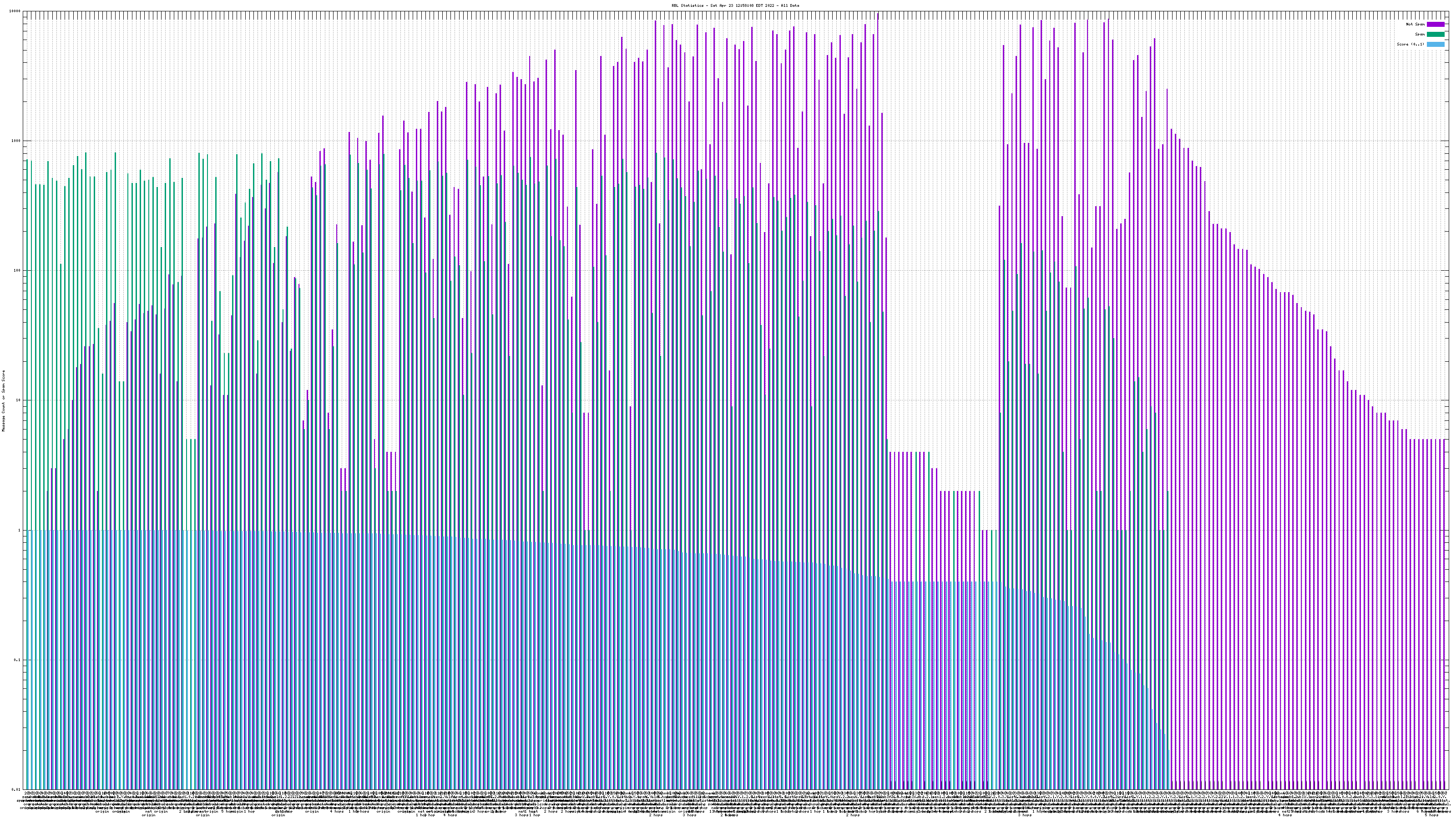Select the "Score (0..1)" legend label
The image size is (1456, 819).
click(x=1410, y=44)
